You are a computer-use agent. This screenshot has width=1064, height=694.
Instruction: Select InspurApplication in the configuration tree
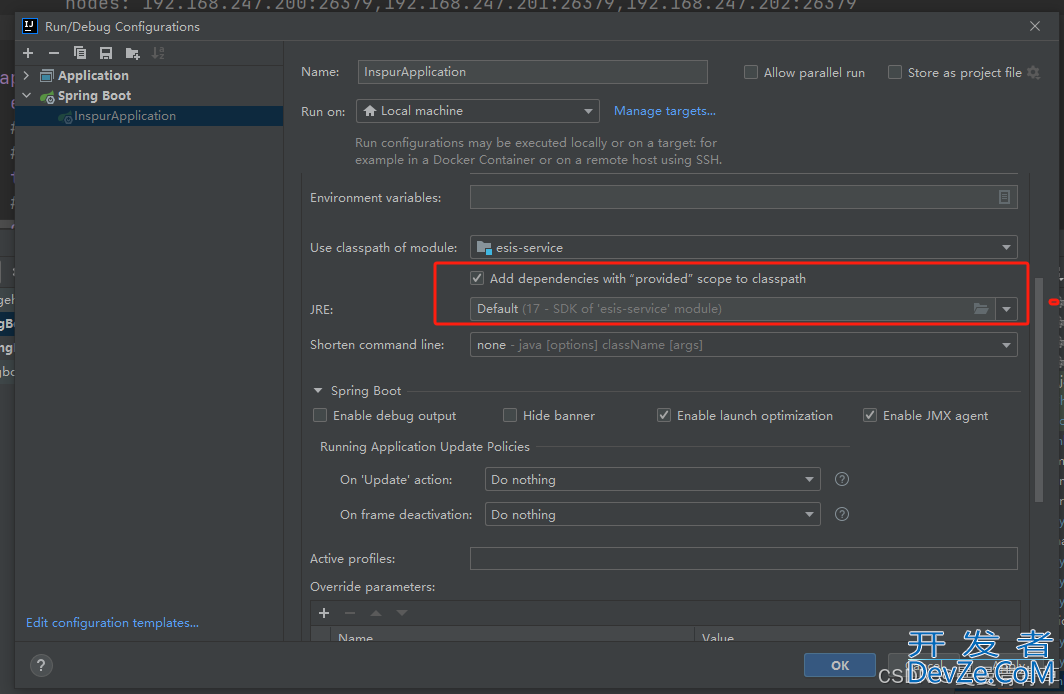pyautogui.click(x=125, y=116)
